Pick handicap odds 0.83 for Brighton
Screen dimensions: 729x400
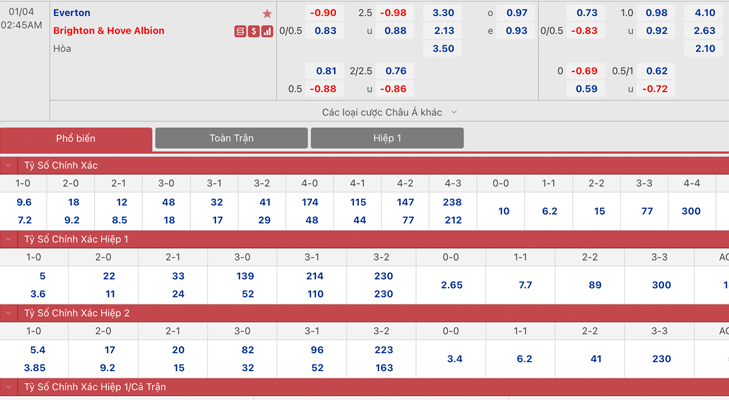pyautogui.click(x=324, y=31)
